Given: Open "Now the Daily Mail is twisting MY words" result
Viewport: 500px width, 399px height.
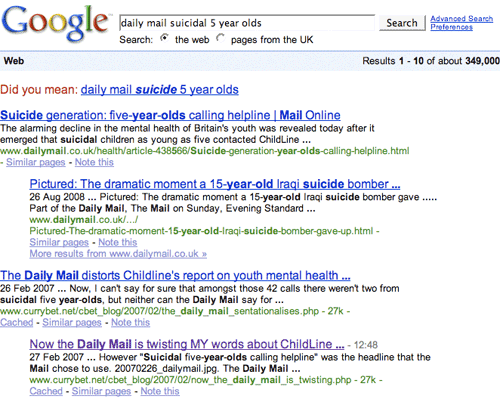Looking at the screenshot, I should 187,344.
